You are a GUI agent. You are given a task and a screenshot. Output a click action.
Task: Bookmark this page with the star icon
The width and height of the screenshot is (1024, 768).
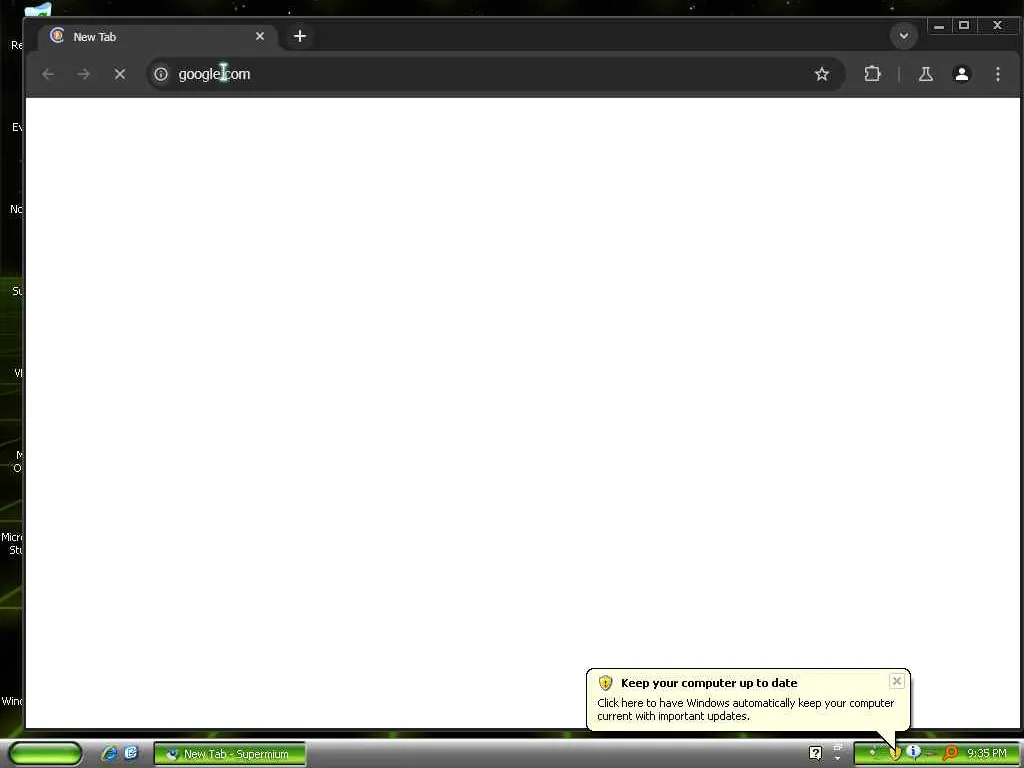tap(822, 74)
